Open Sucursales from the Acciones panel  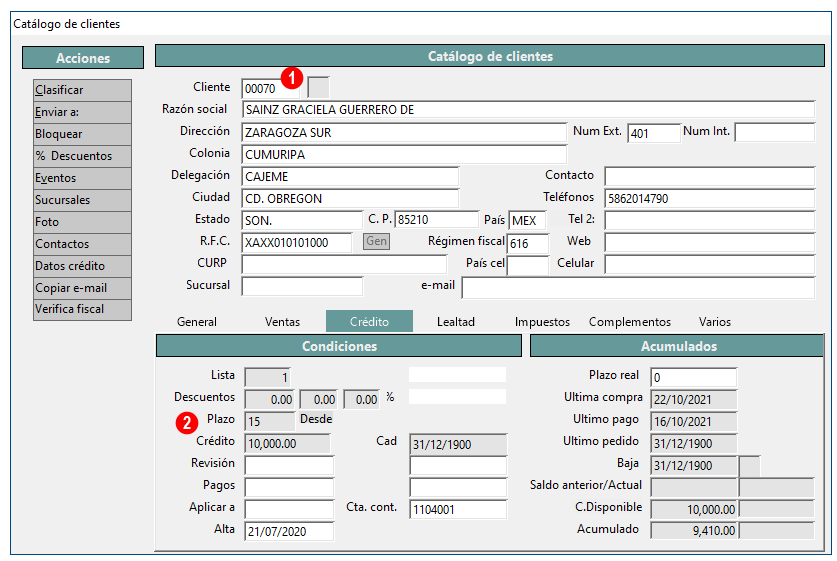[82, 200]
